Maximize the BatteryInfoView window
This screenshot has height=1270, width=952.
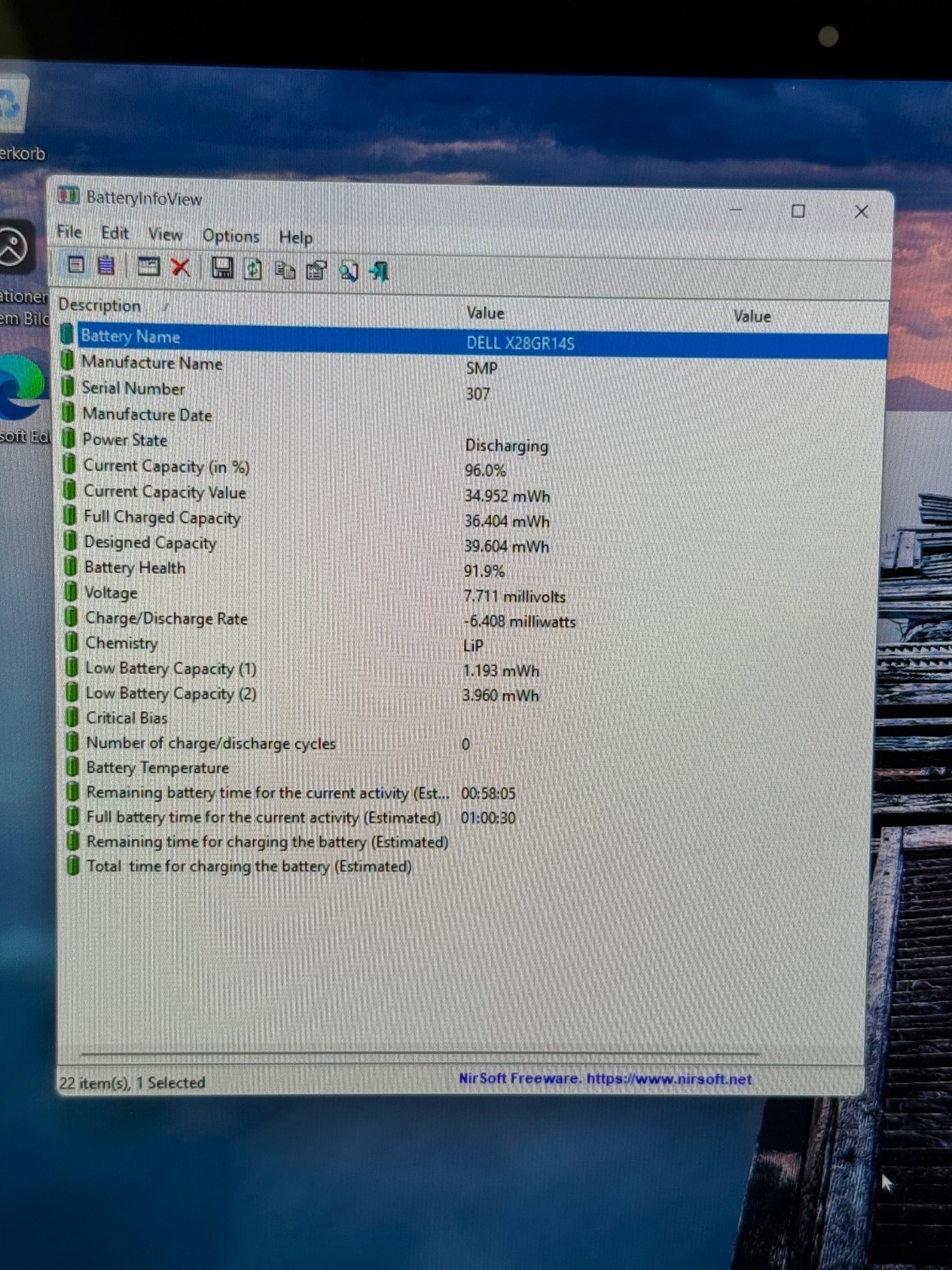[x=798, y=210]
